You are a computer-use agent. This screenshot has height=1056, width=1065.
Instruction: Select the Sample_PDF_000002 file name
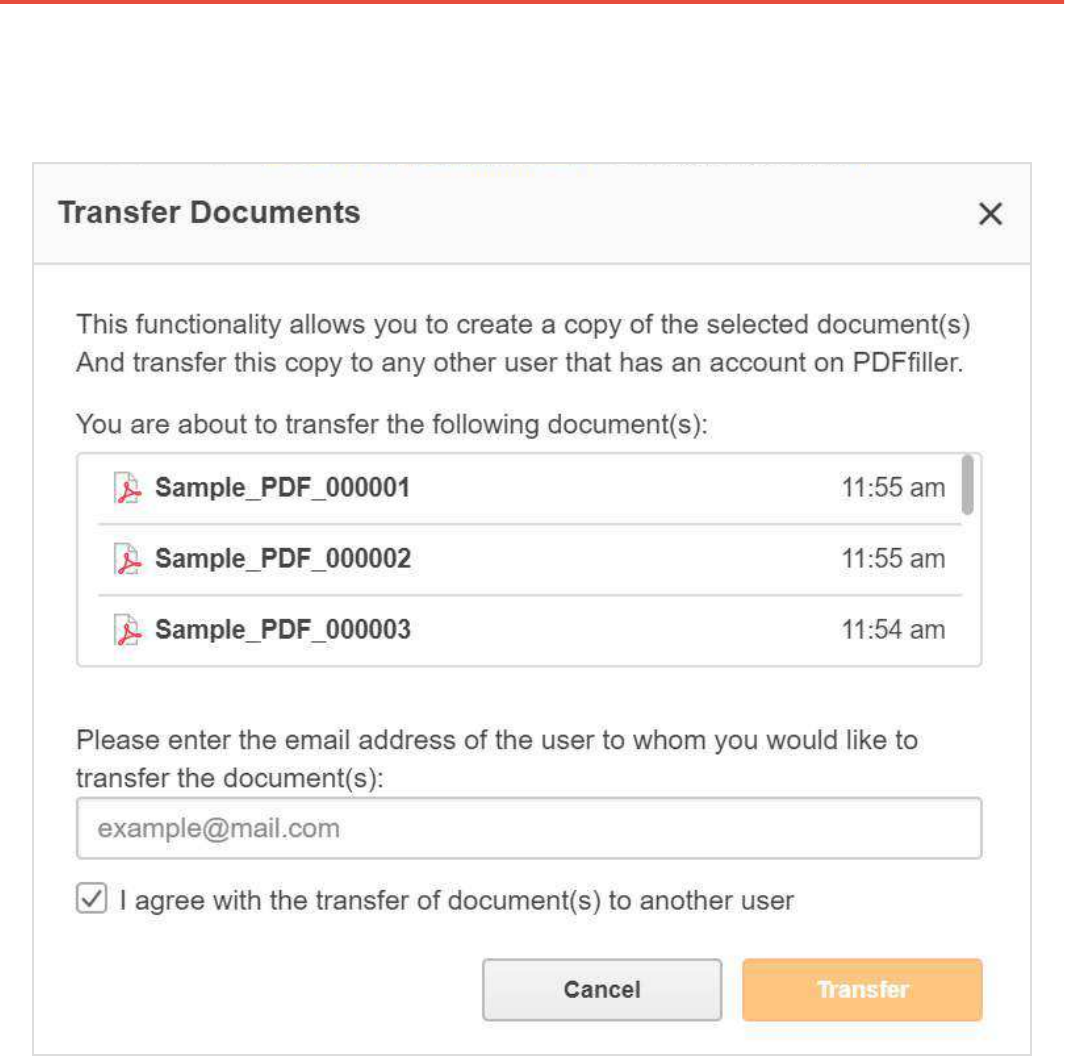[x=283, y=559]
